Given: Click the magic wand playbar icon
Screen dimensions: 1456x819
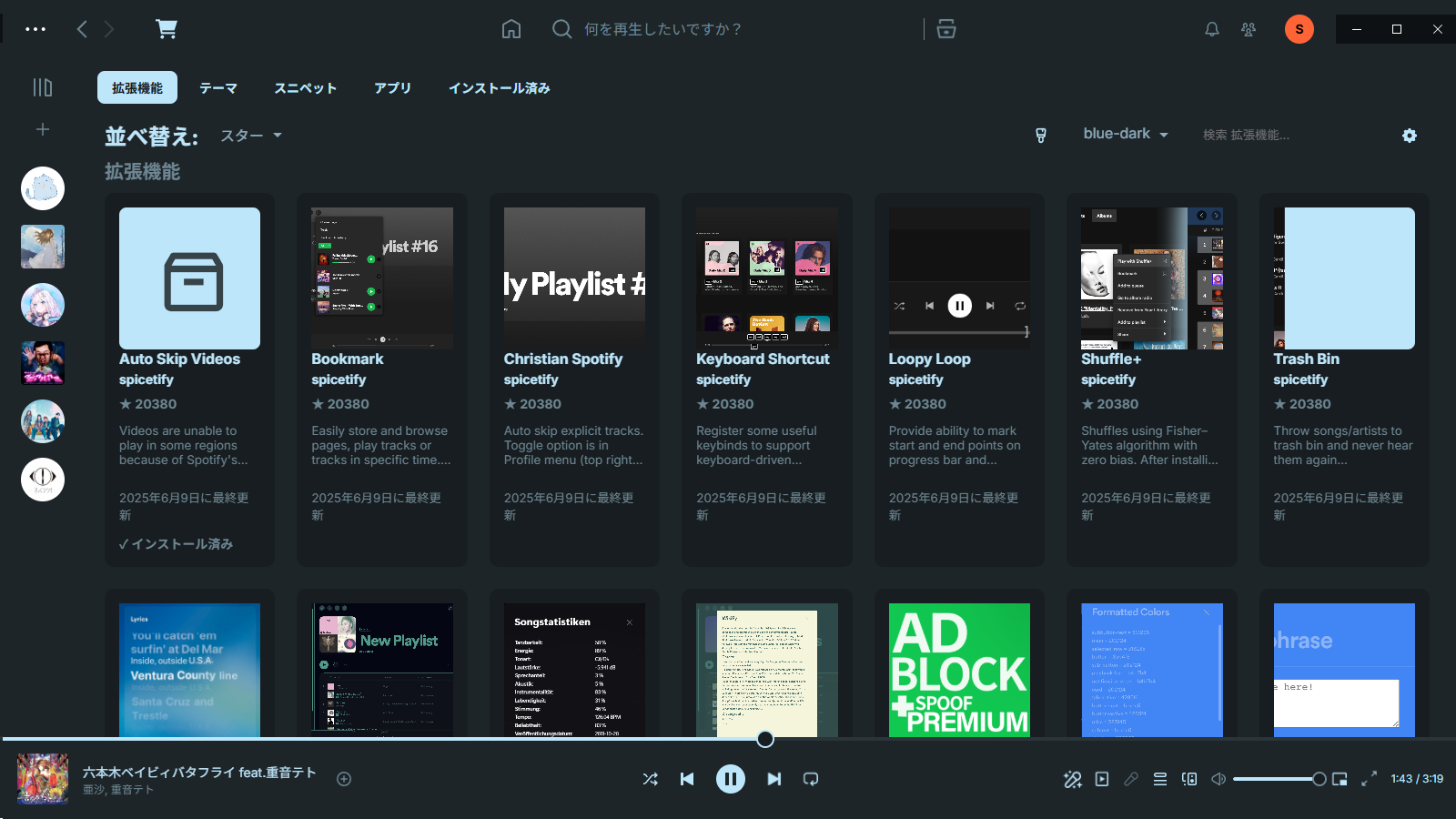Looking at the screenshot, I should (1073, 779).
